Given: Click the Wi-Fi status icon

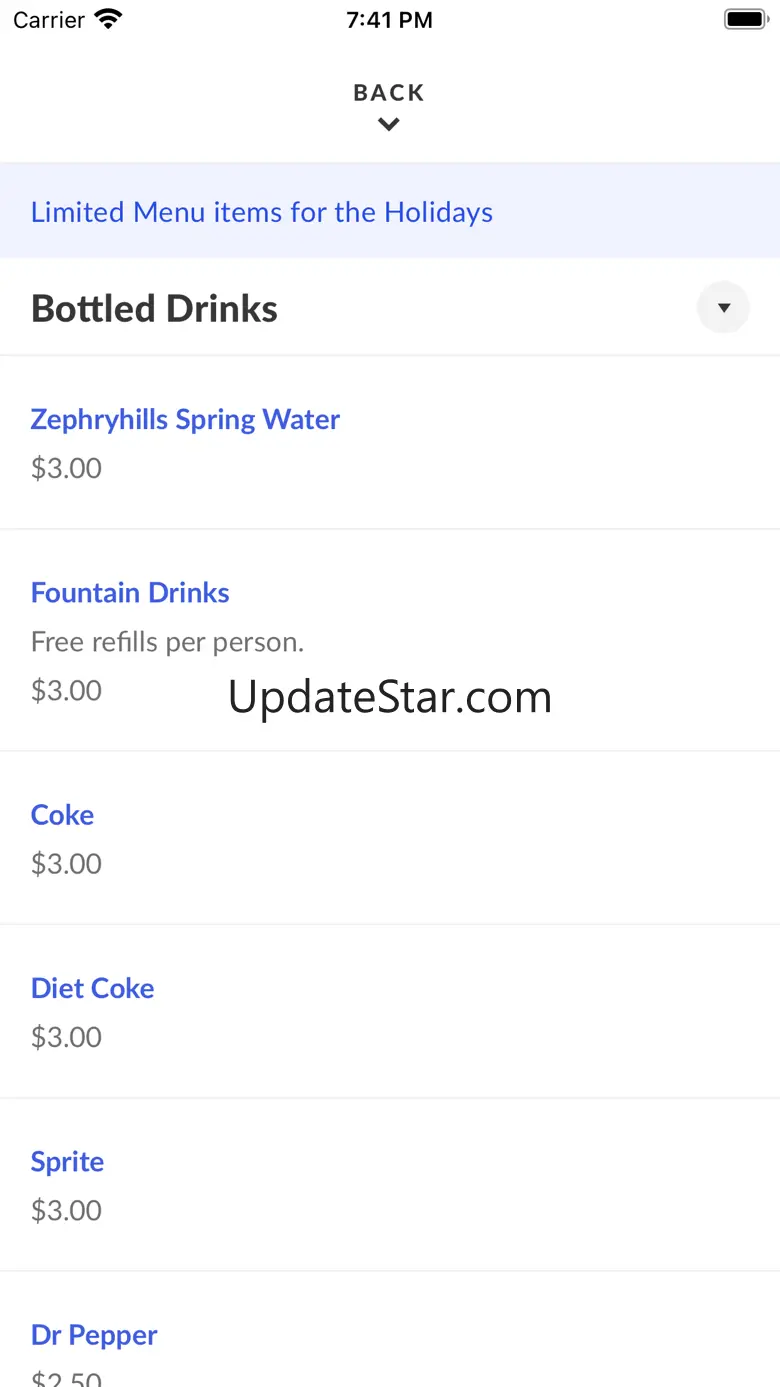Looking at the screenshot, I should pyautogui.click(x=108, y=19).
